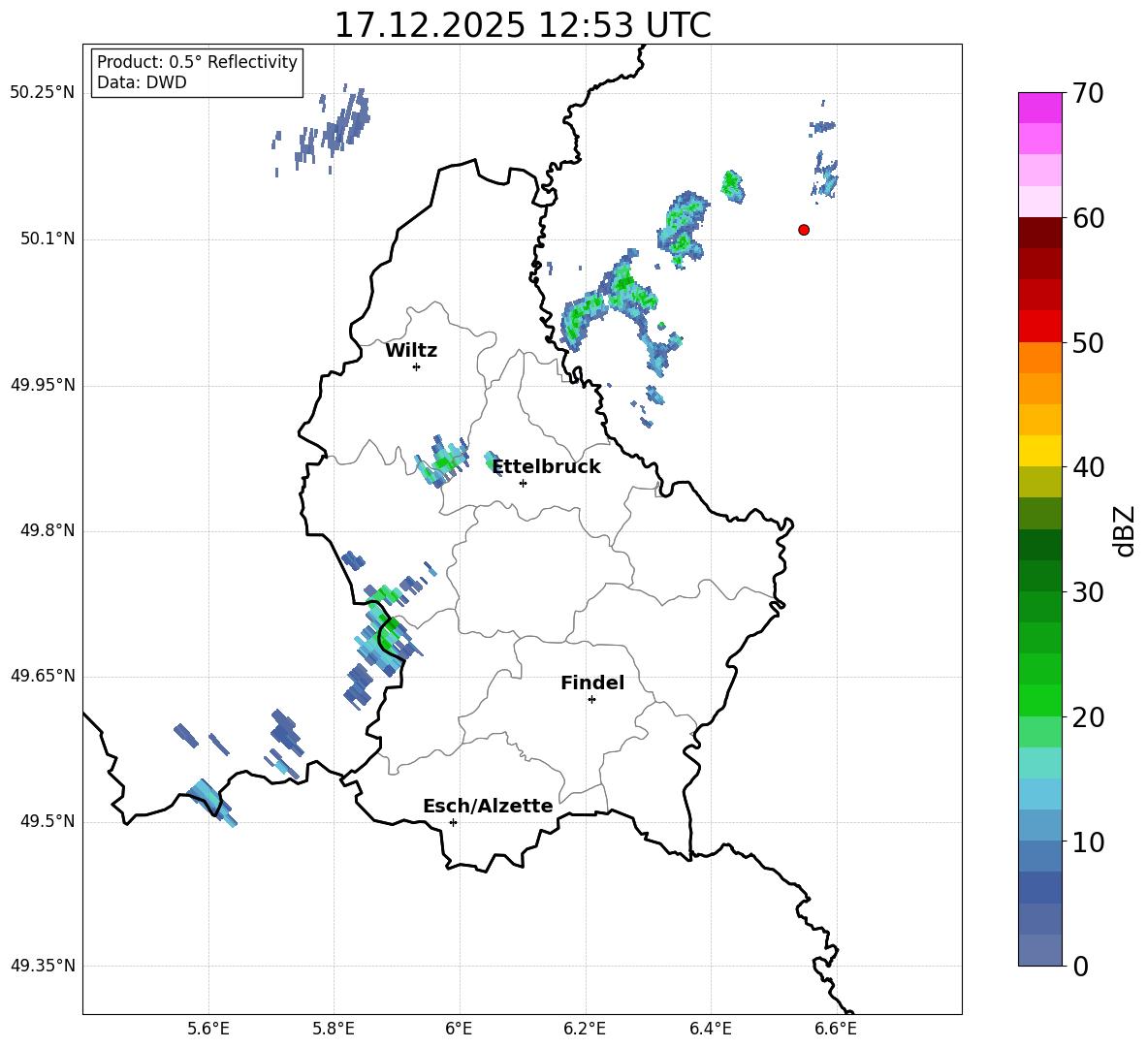The height and width of the screenshot is (1048, 1148).
Task: Click the 6.4°E longitude label
Action: (711, 1029)
